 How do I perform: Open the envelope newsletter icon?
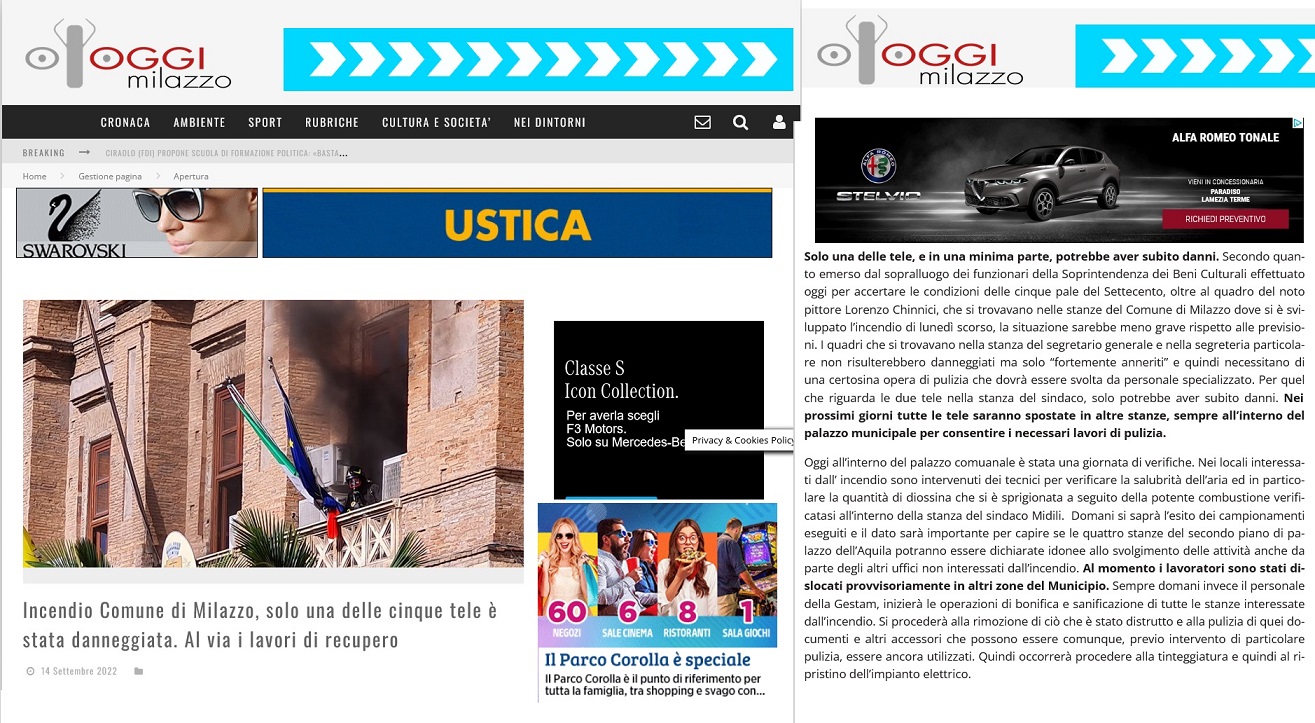(702, 122)
